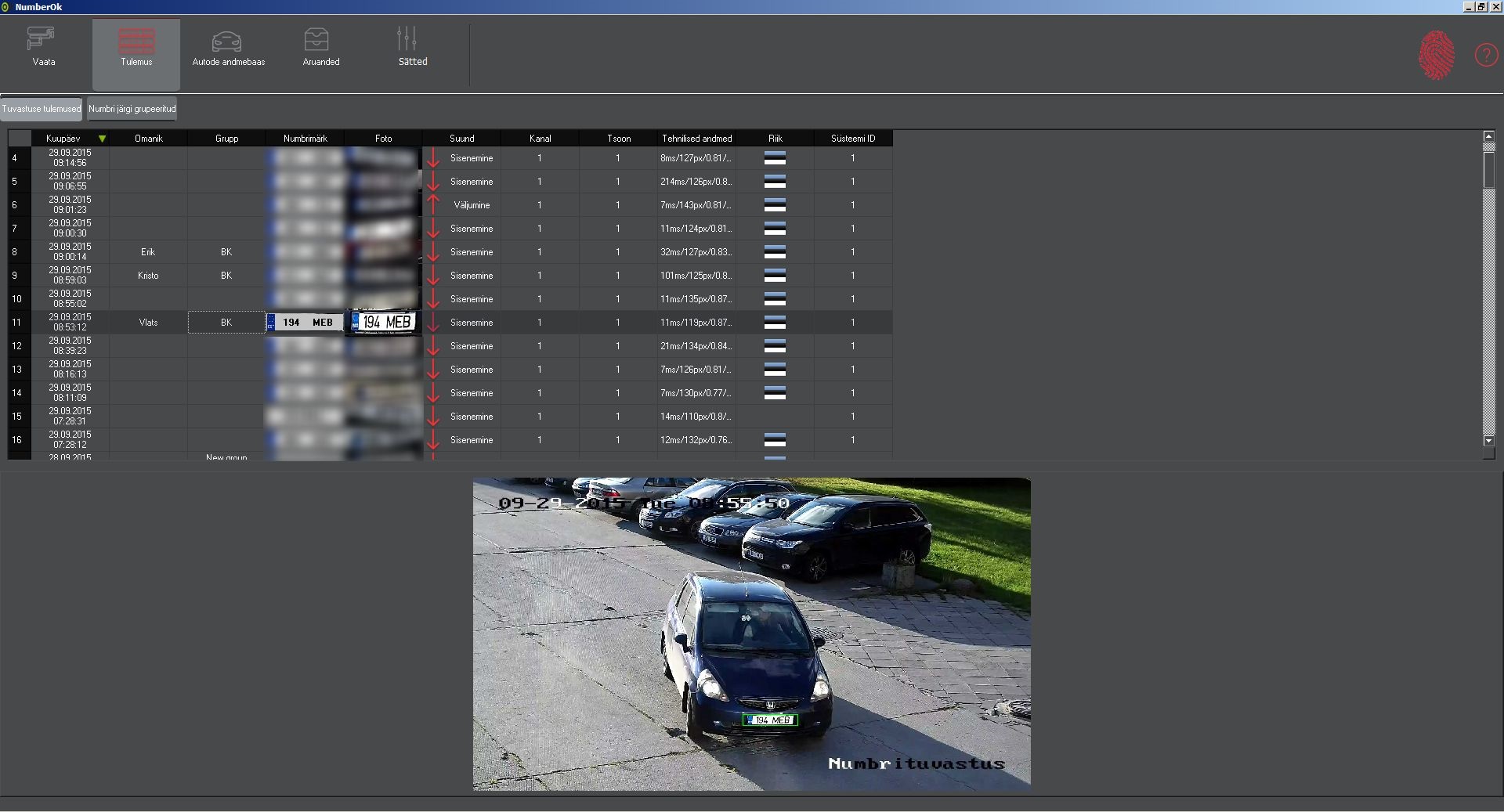Click the green sort arrow in Kuupäev
Image resolution: width=1504 pixels, height=812 pixels.
pyautogui.click(x=102, y=139)
